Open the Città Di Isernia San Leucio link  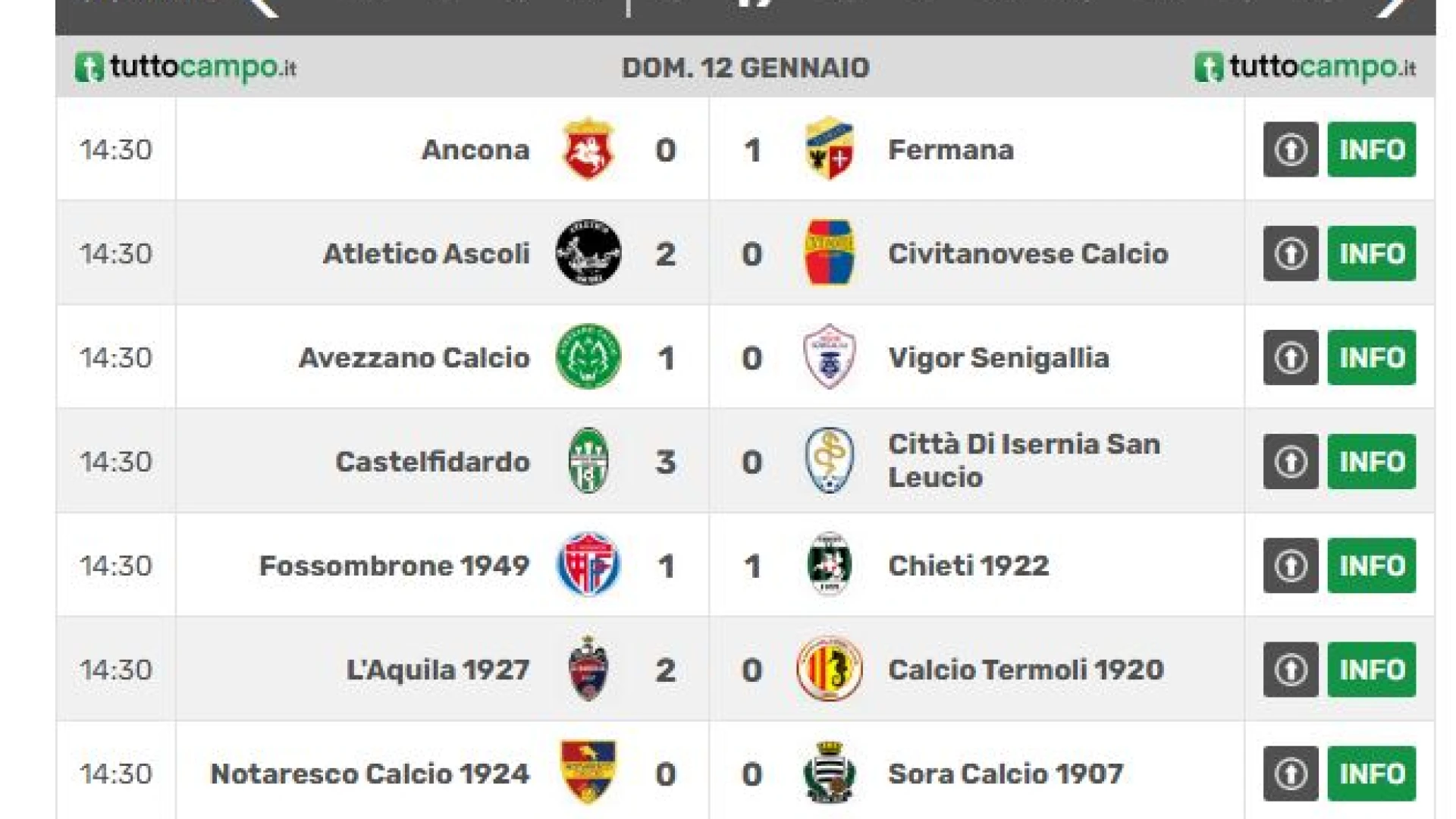1024,461
